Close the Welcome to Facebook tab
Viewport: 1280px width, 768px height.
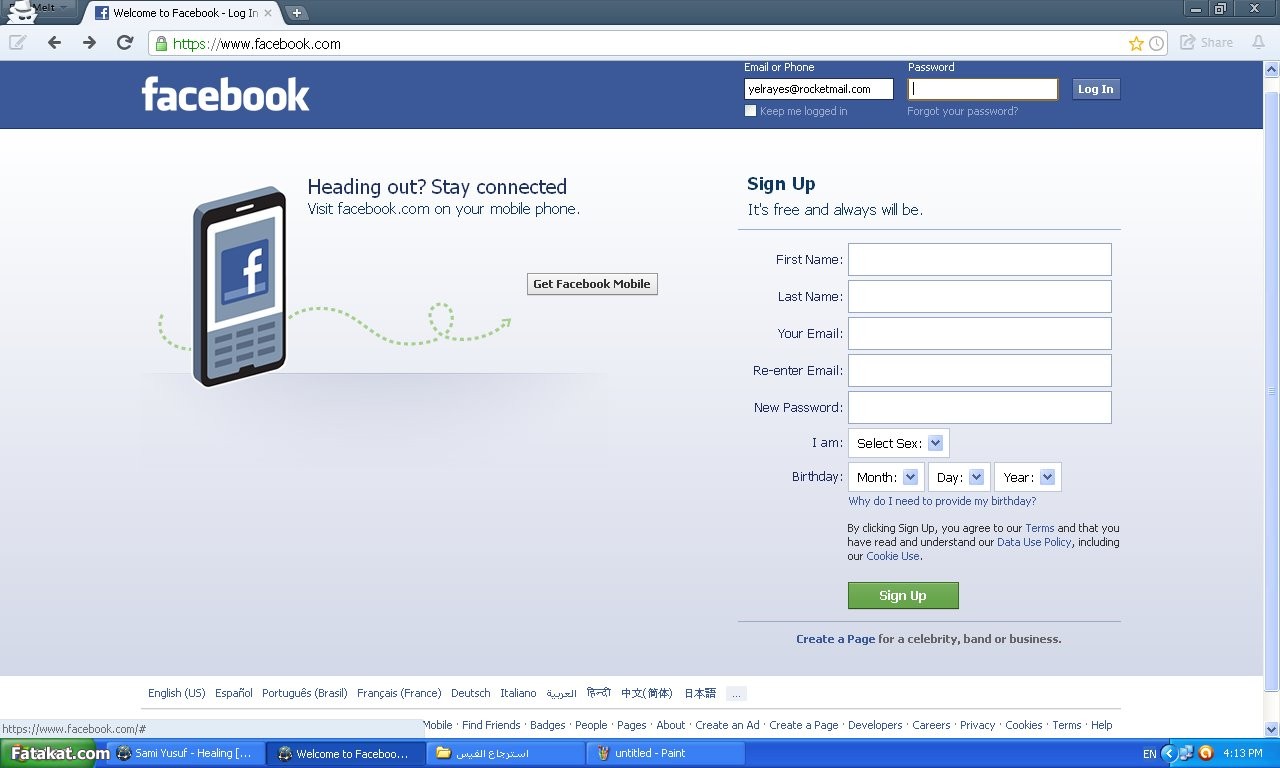268,13
